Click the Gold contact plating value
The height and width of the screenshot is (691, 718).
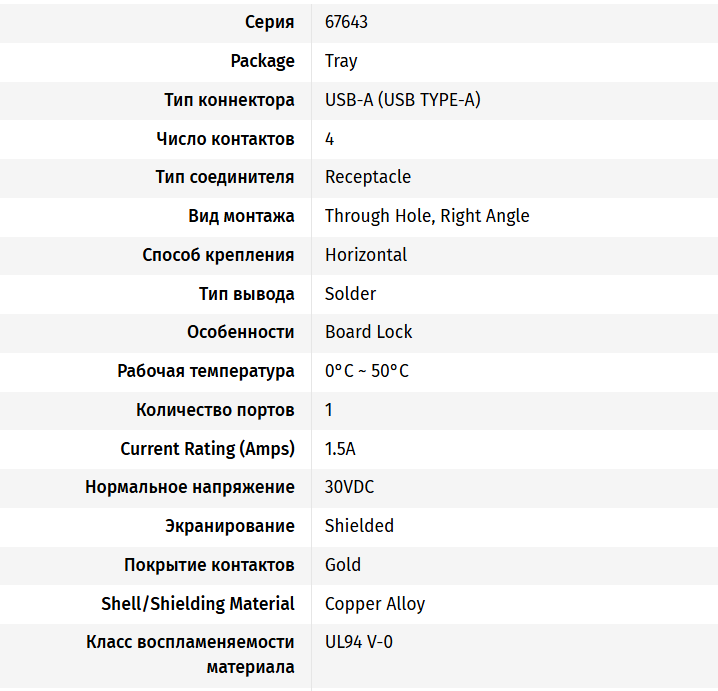(x=343, y=565)
